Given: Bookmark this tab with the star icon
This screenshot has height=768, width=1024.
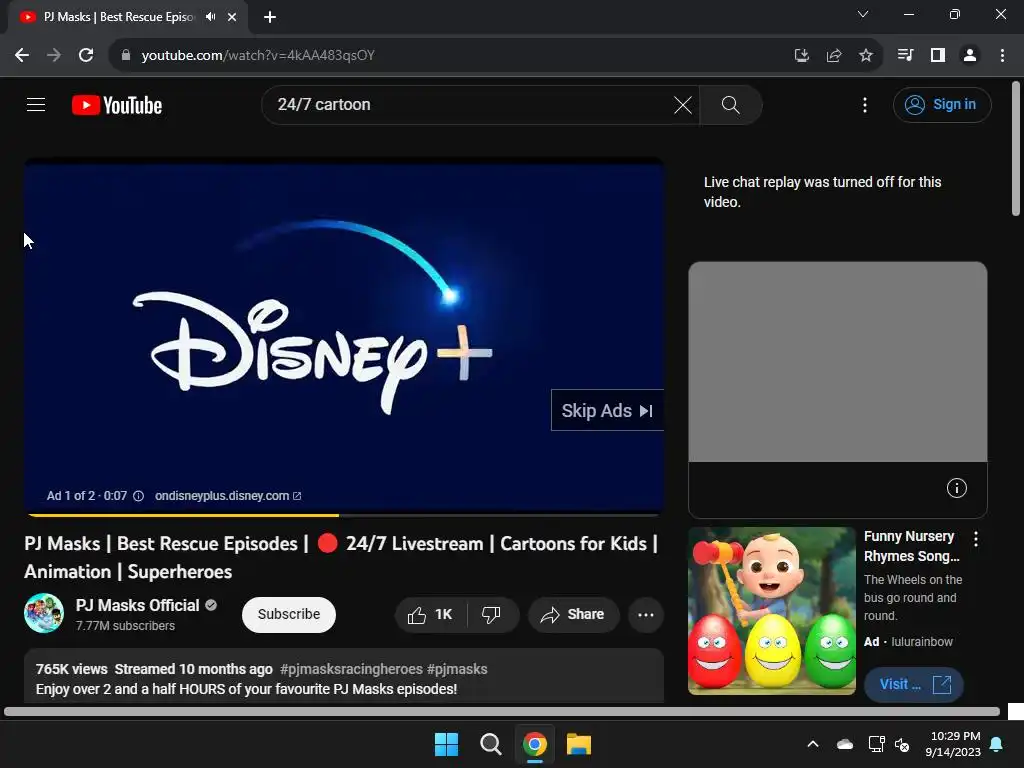Looking at the screenshot, I should pos(866,56).
